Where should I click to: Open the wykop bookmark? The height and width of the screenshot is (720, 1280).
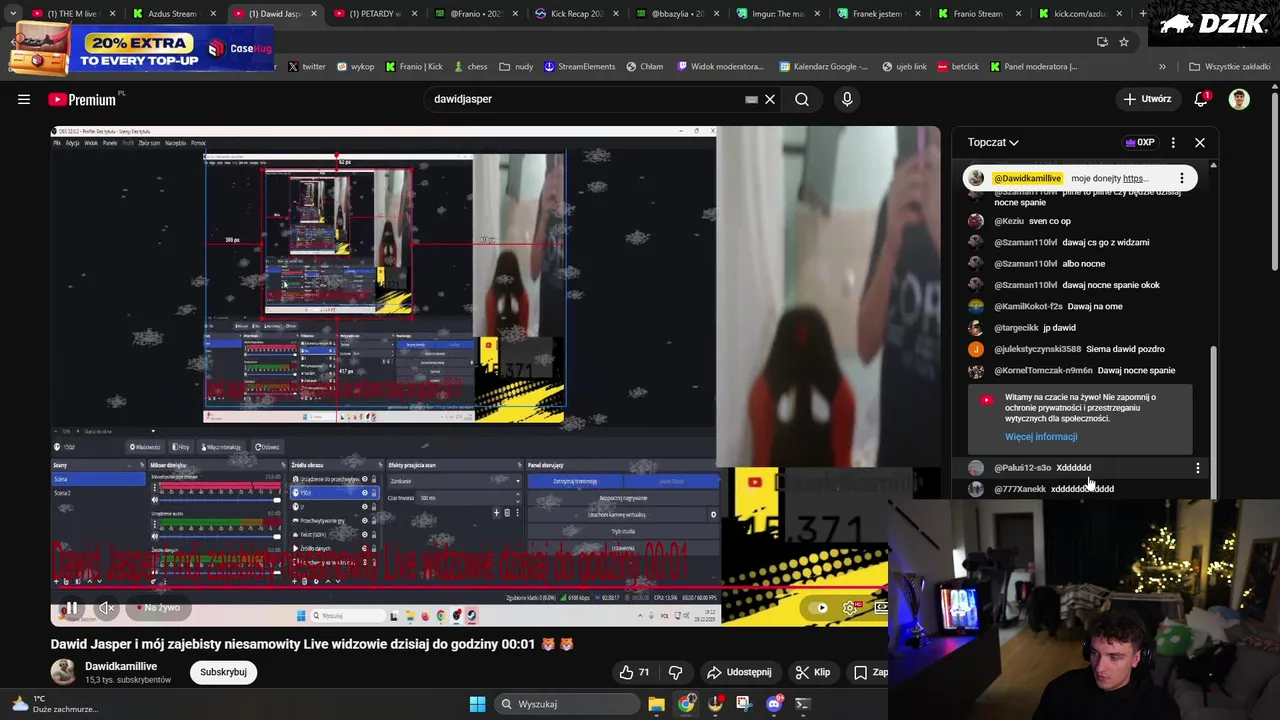[355, 67]
